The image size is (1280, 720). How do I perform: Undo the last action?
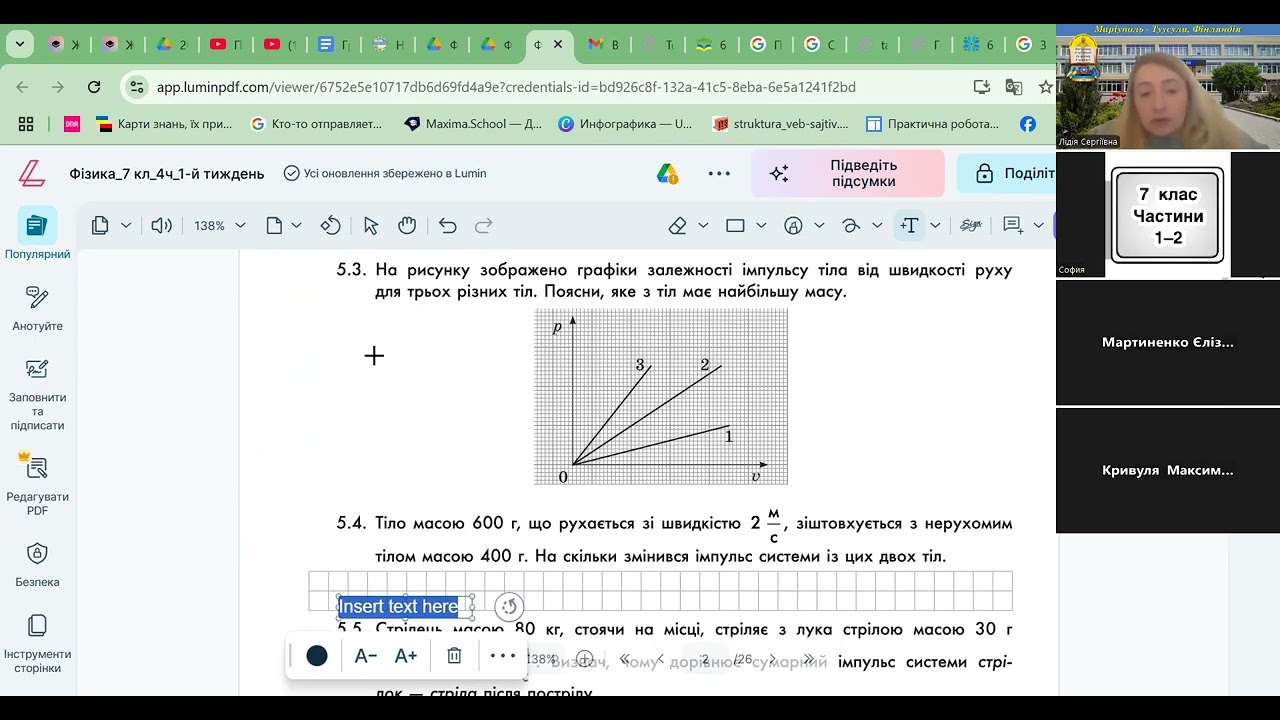coord(448,226)
